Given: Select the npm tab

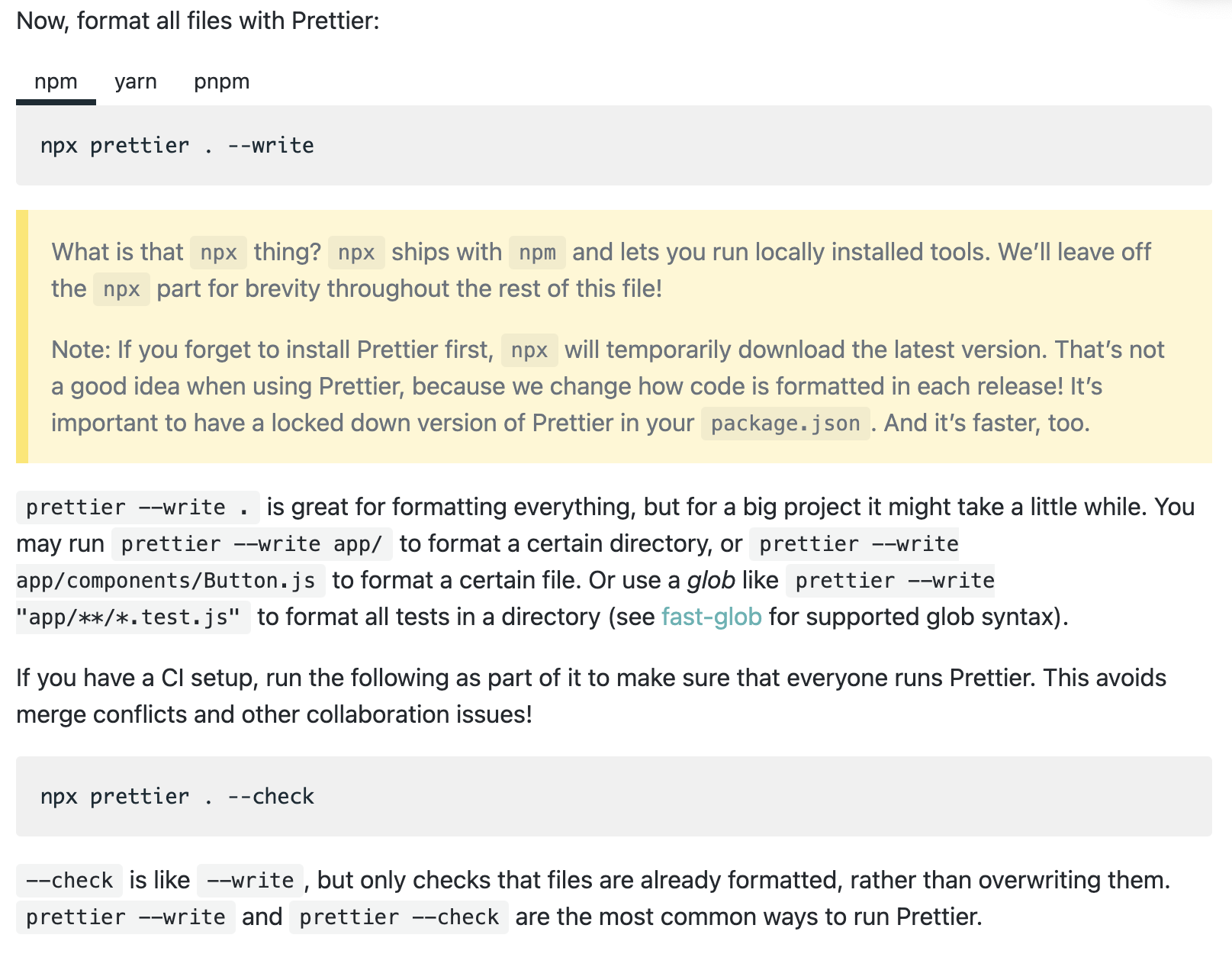Looking at the screenshot, I should (x=56, y=82).
